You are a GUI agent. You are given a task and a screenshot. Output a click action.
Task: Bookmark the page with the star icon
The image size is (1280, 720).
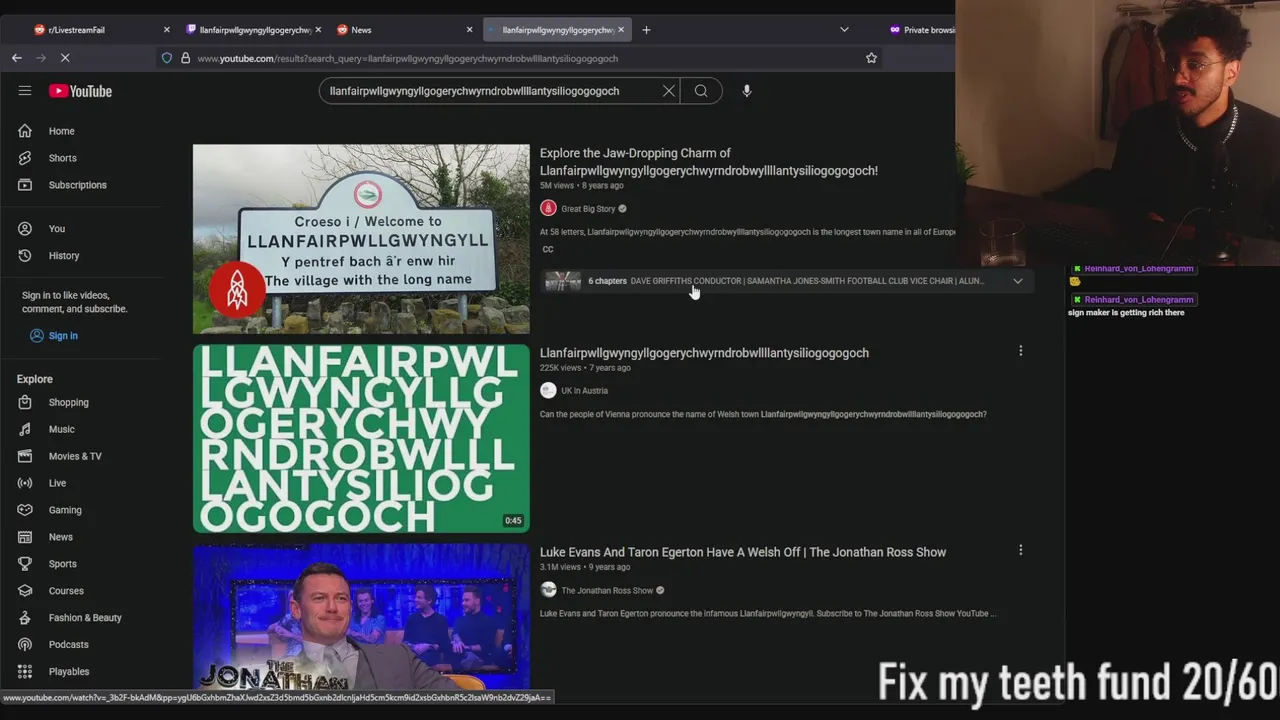871,58
